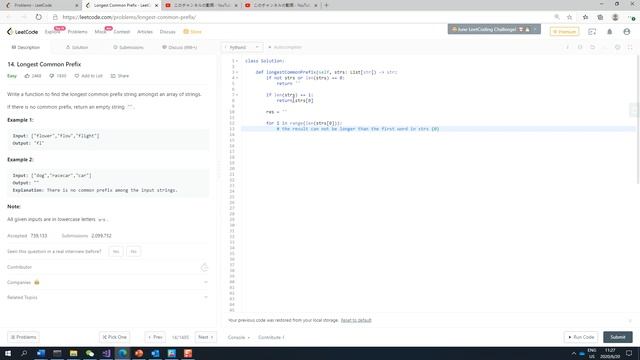Click the editor copy/notes icon
640x360 pixels.
pos(580,47)
